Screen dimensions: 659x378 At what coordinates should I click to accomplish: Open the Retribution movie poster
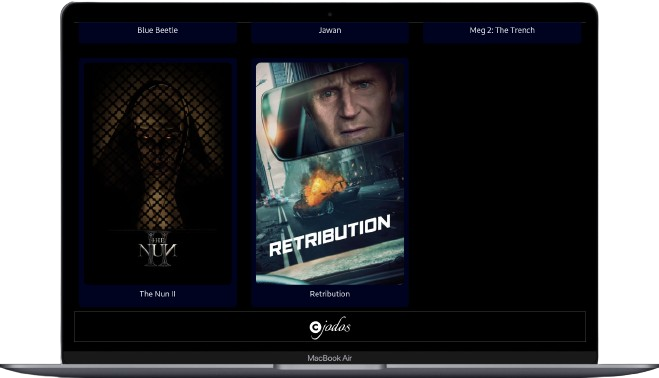(330, 173)
